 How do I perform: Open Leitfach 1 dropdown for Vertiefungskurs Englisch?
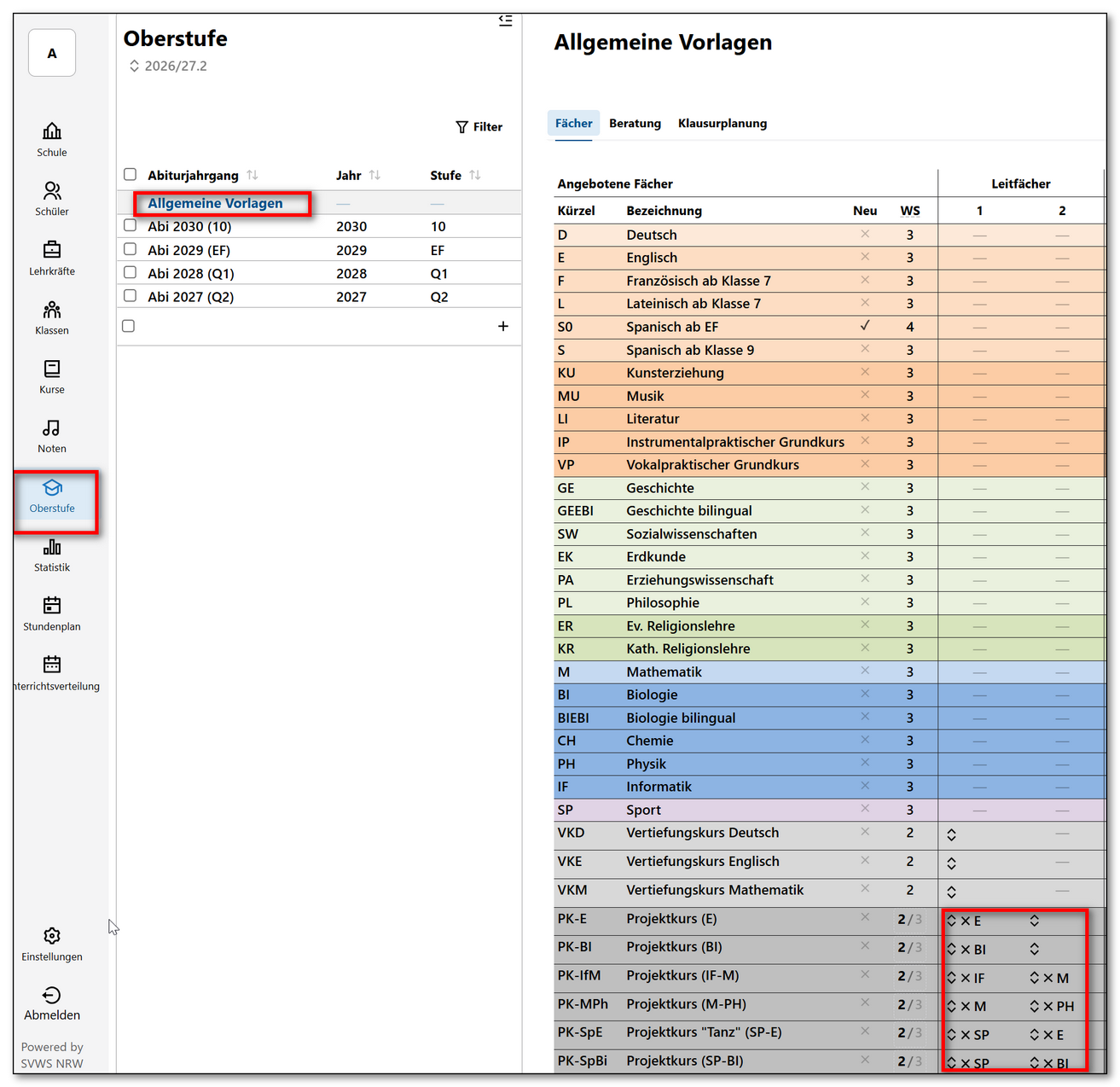tap(952, 863)
